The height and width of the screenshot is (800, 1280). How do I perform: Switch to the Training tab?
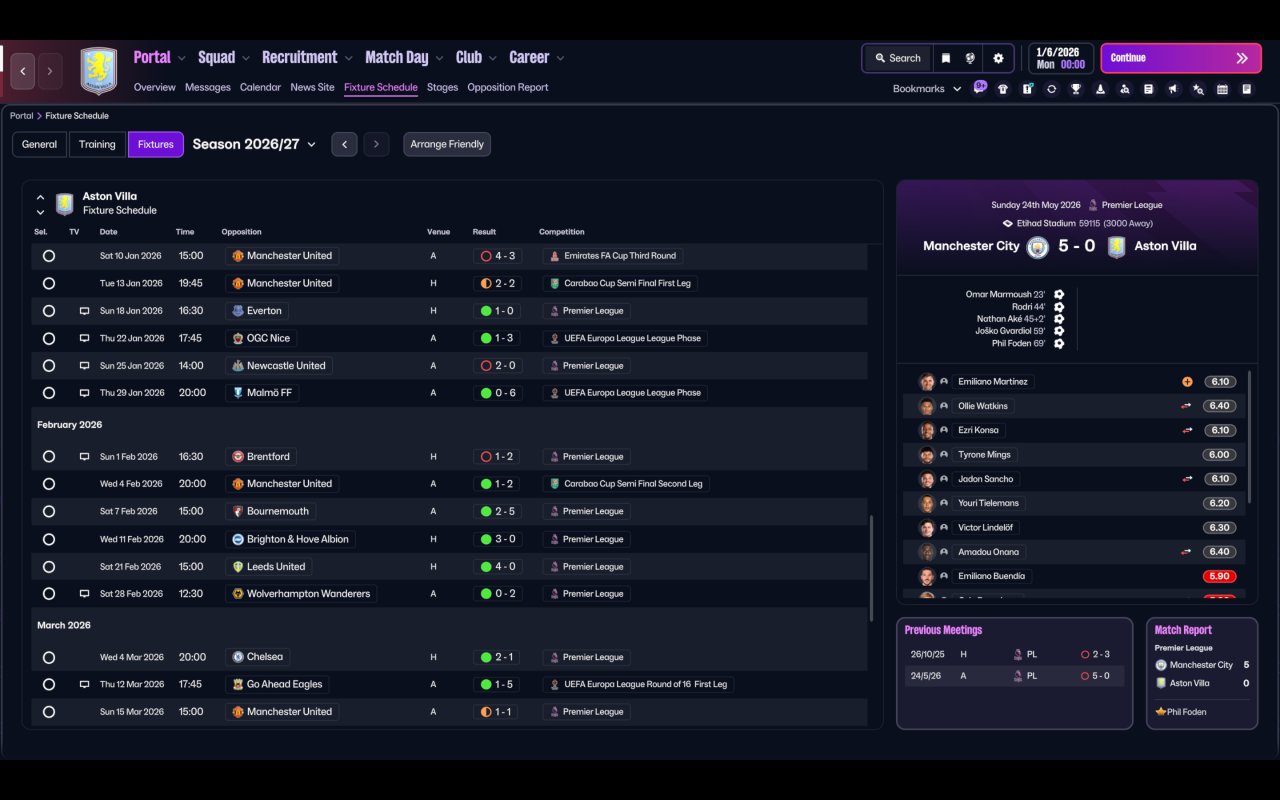[97, 145]
